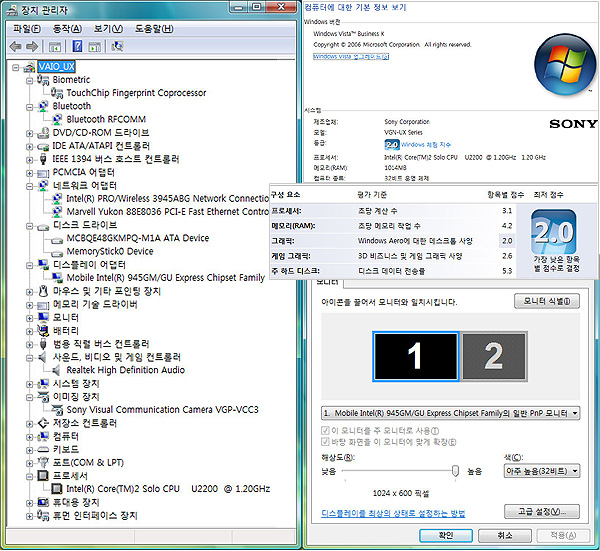Image resolution: width=600 pixels, height=551 pixels.
Task: Select the MCBQE48GKMPQ-M1A ATA Device icon
Action: click(57, 240)
